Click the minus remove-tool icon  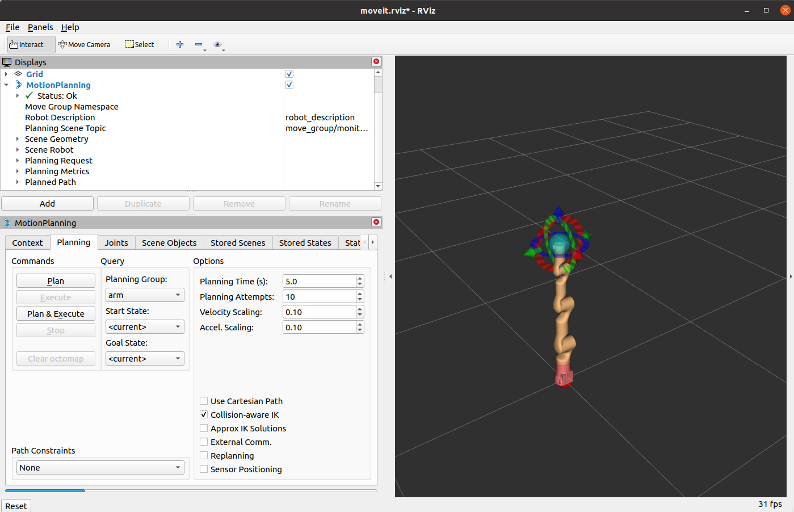coord(198,44)
